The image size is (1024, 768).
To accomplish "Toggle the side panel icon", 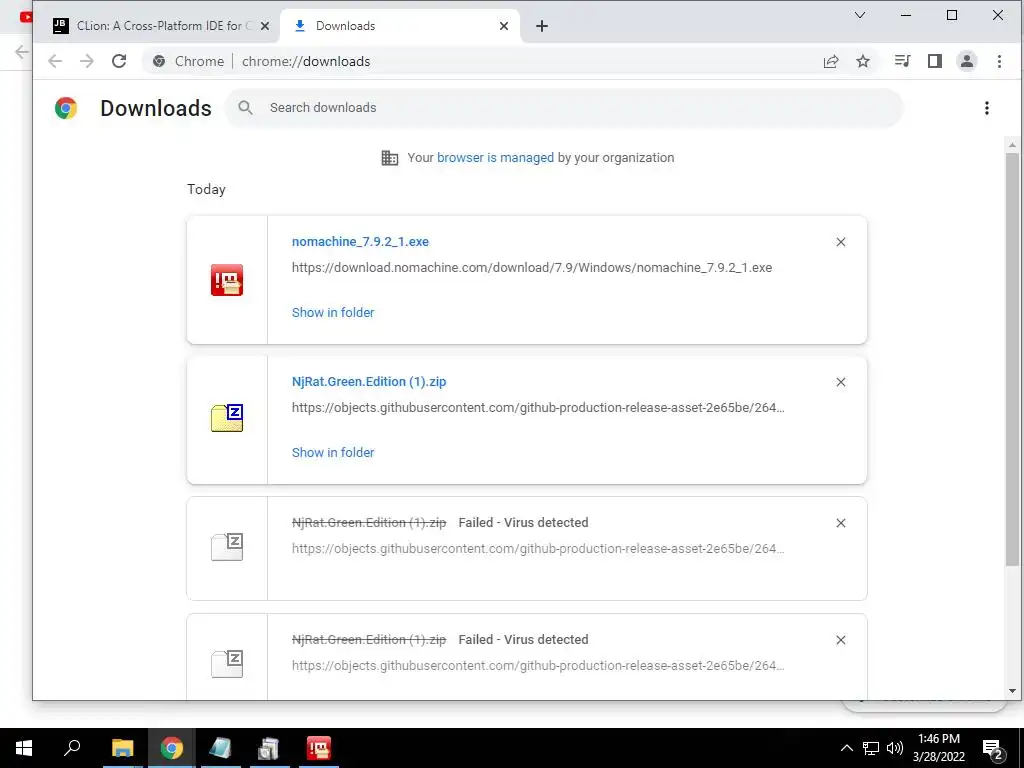I will click(935, 61).
